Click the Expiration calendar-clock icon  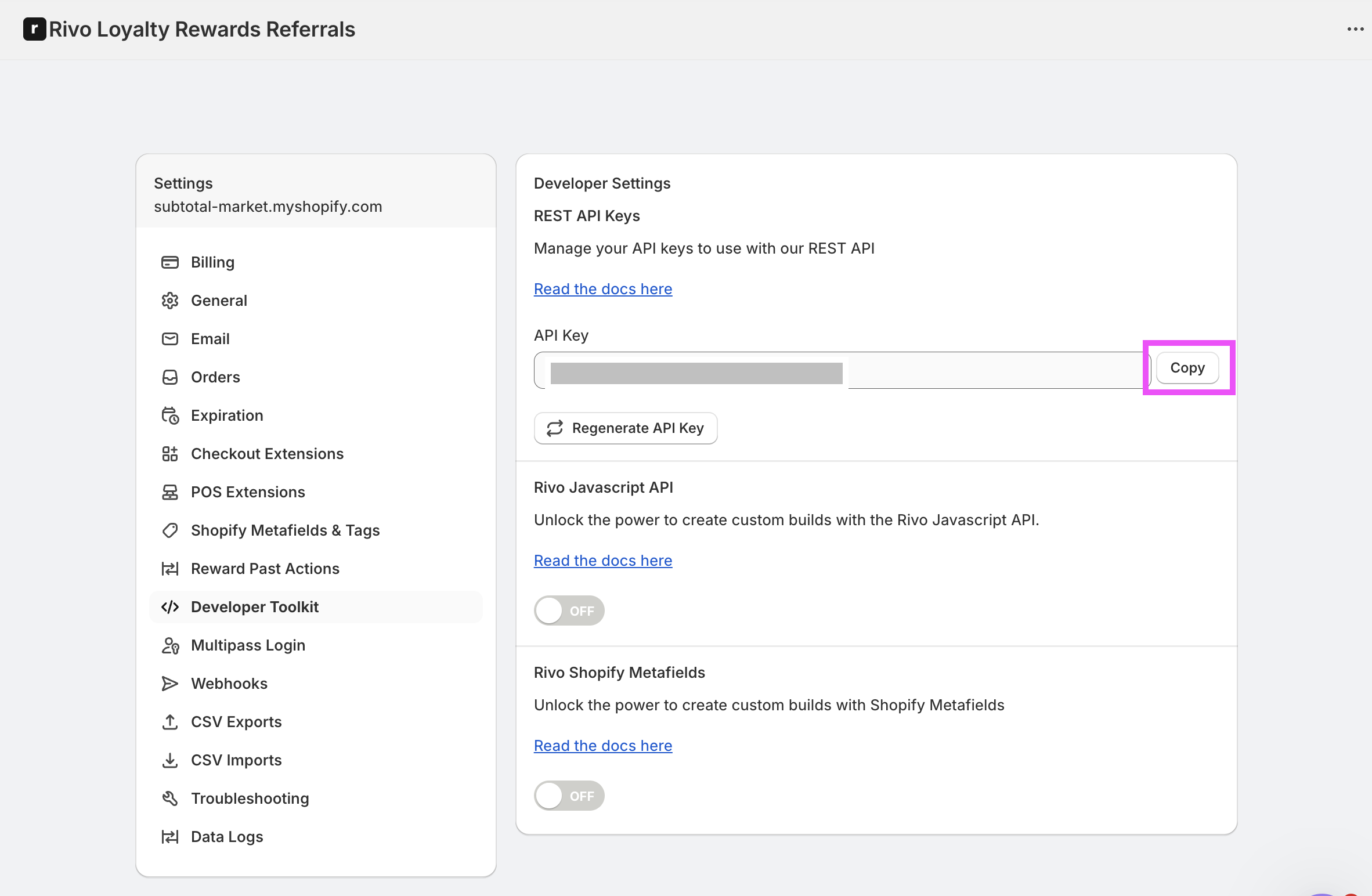[x=169, y=416]
